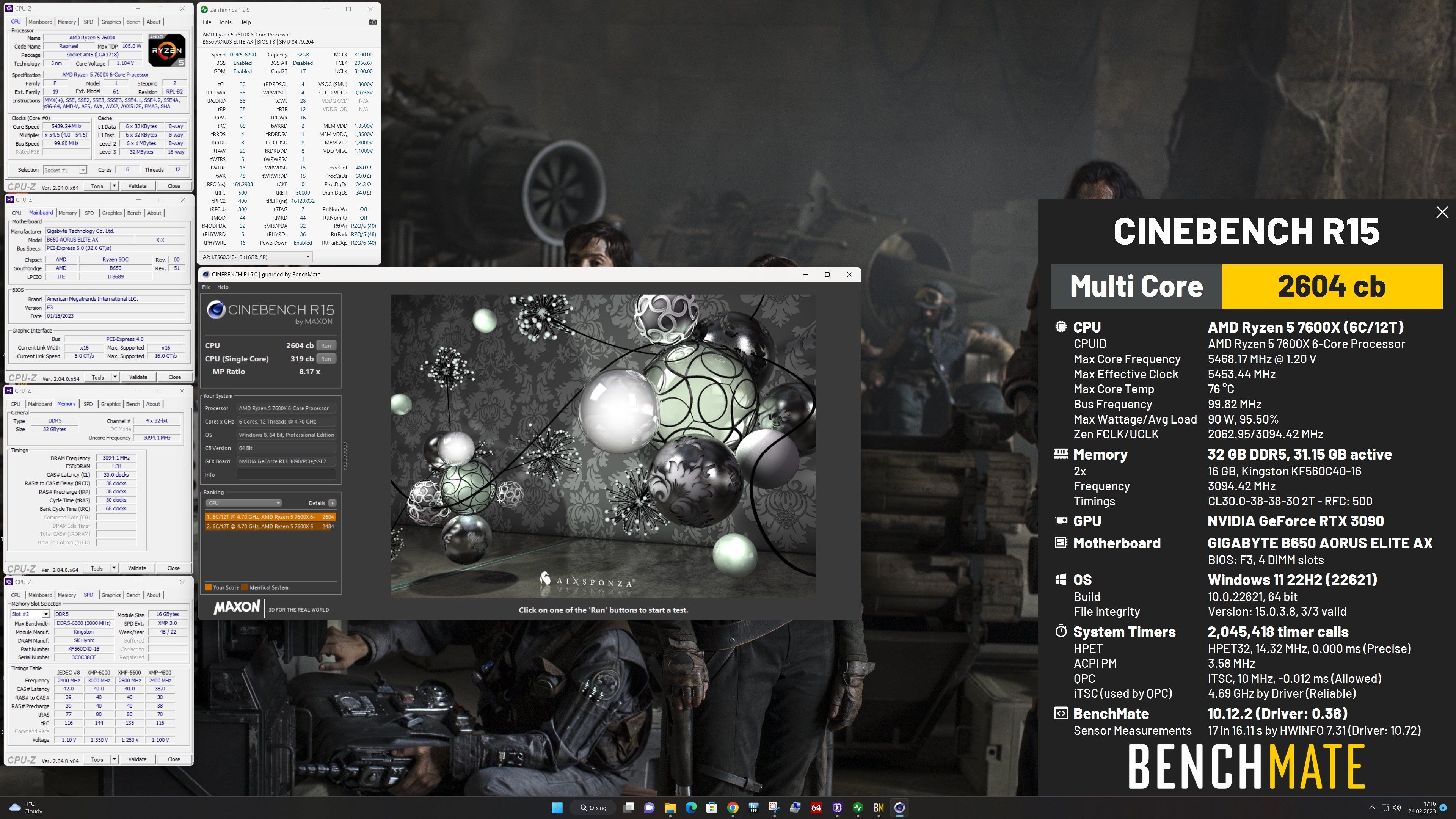Click the Info field in Cinebench Your System
This screenshot has width=1456, height=819.
[286, 475]
